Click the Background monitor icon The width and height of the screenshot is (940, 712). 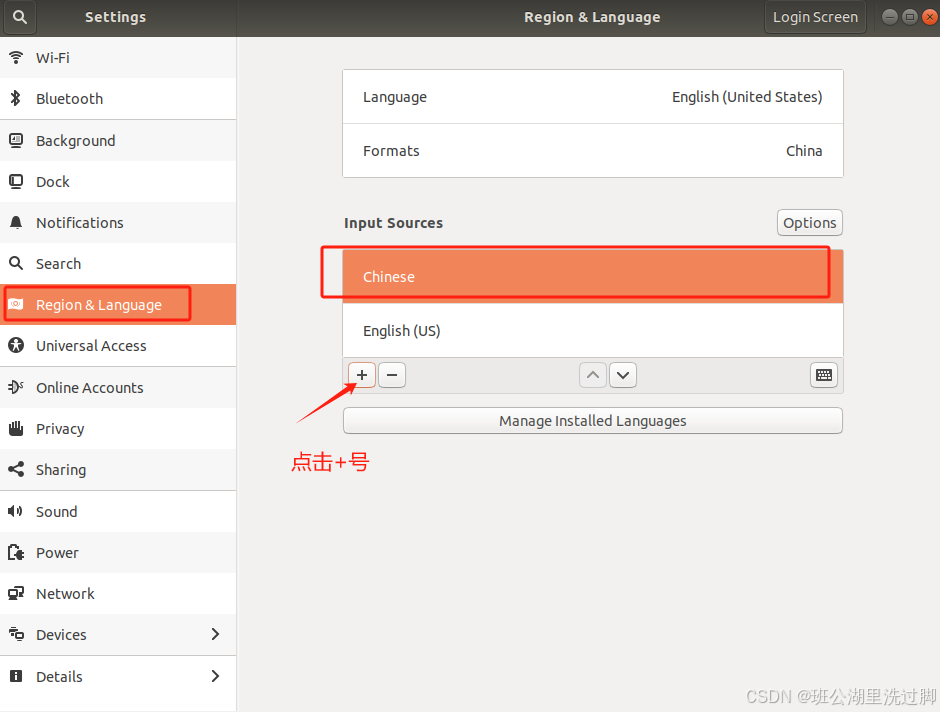(x=16, y=140)
